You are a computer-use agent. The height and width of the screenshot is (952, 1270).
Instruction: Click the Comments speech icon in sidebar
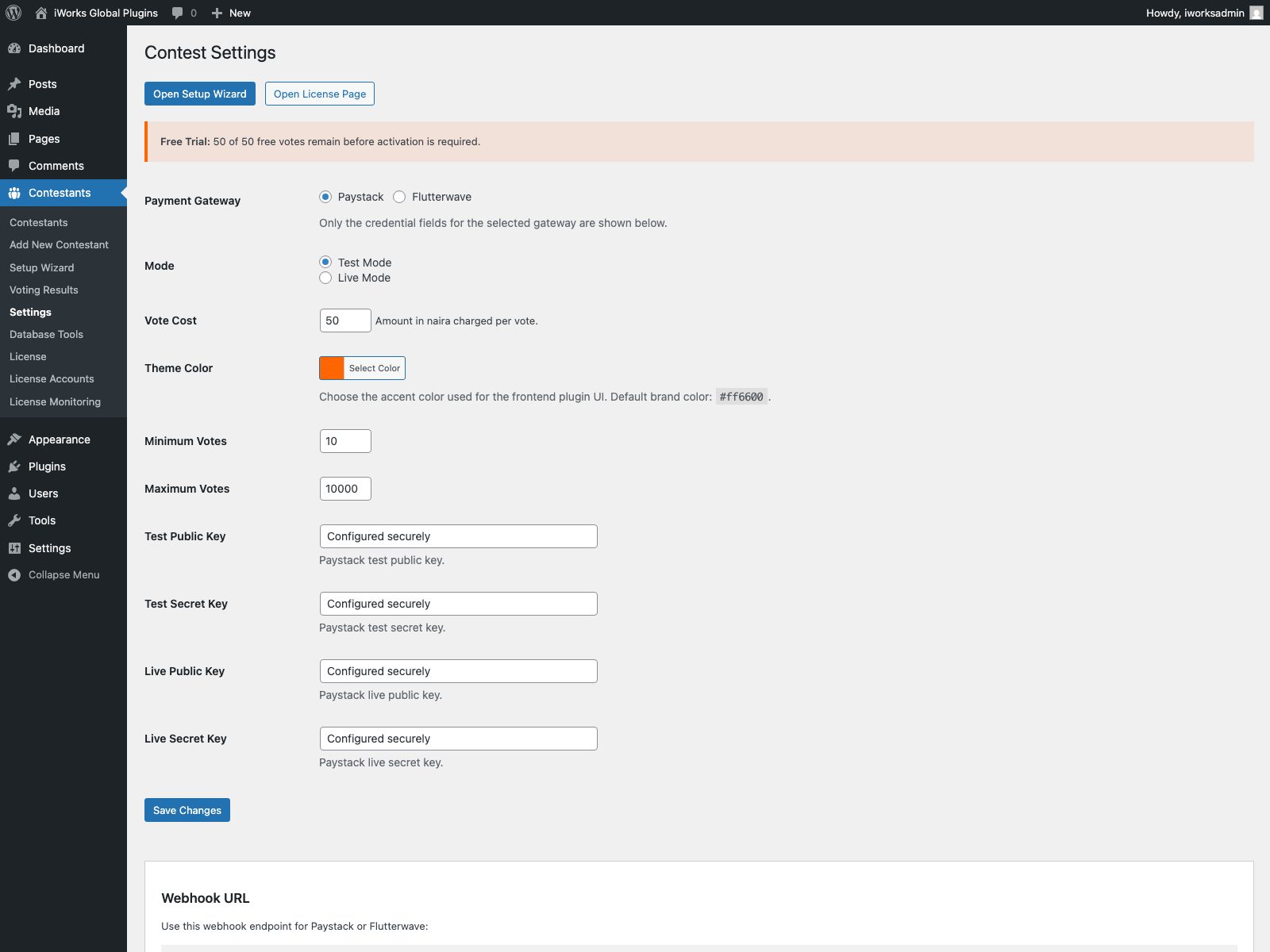pos(14,166)
